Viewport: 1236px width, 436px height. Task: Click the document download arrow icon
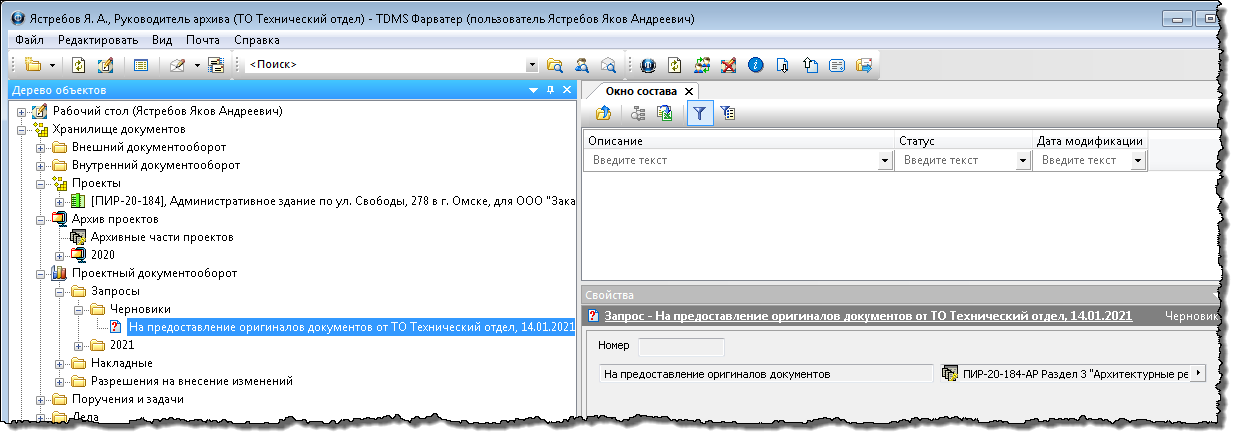point(783,65)
